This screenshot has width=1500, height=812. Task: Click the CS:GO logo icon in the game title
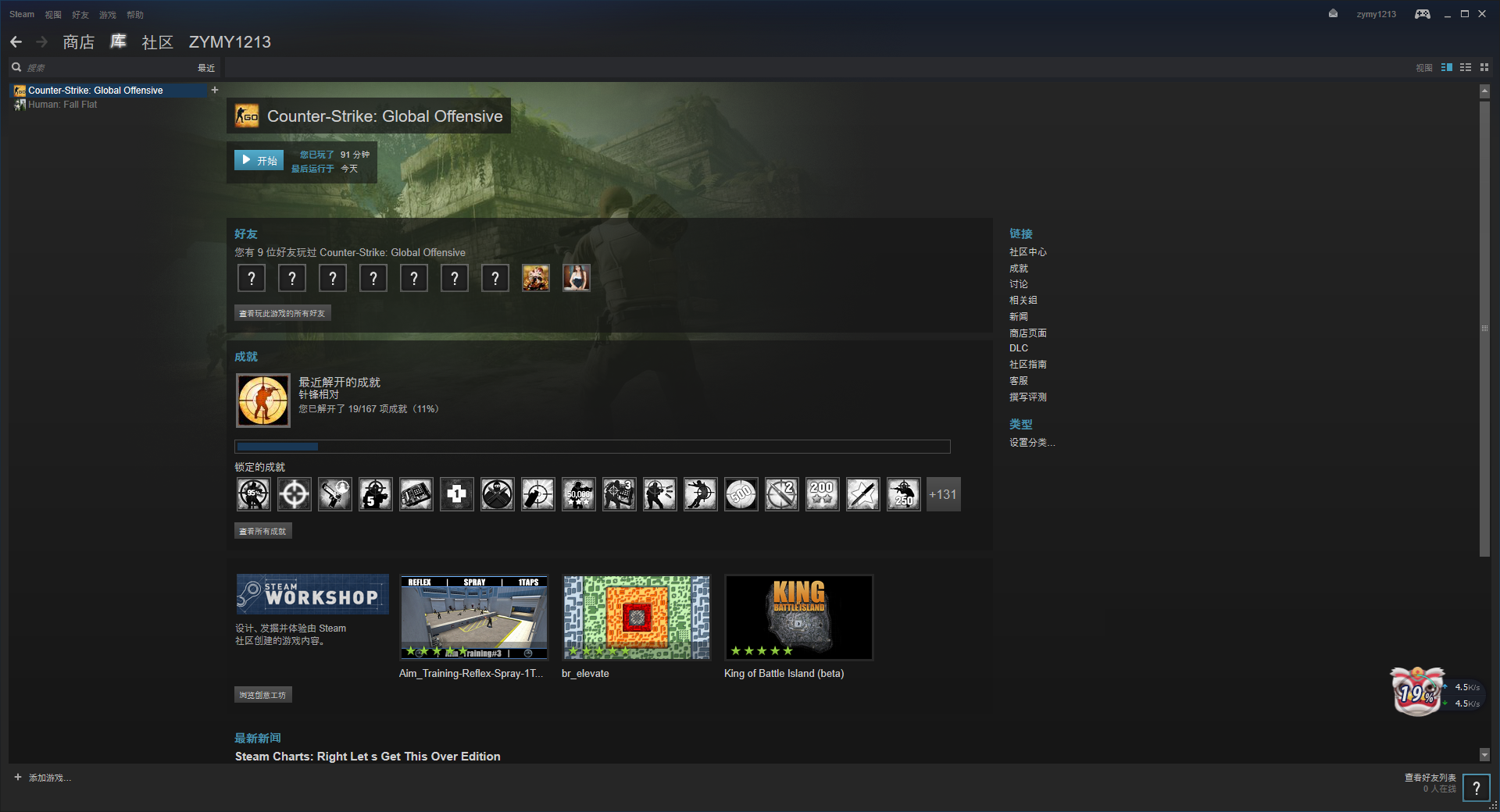pyautogui.click(x=247, y=116)
